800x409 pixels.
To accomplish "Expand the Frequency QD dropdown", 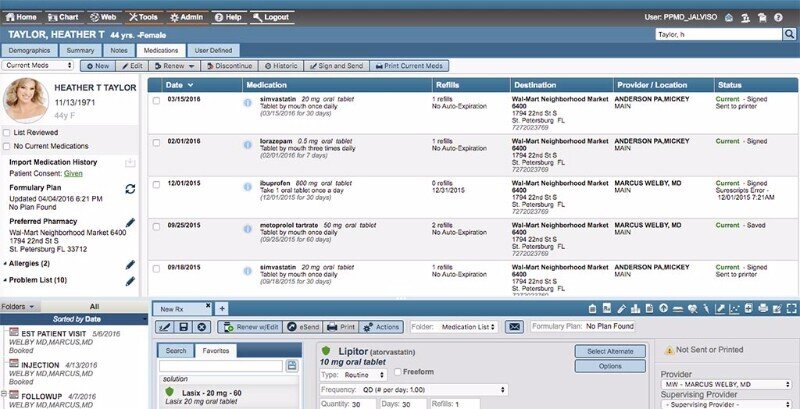I will click(x=414, y=390).
